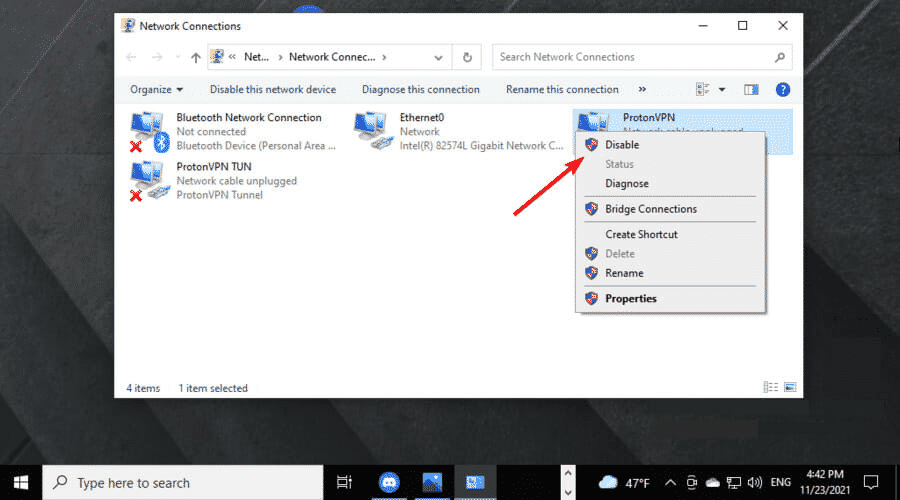The height and width of the screenshot is (500, 900).
Task: Click the Ethernet0 adapter icon
Action: click(x=373, y=131)
